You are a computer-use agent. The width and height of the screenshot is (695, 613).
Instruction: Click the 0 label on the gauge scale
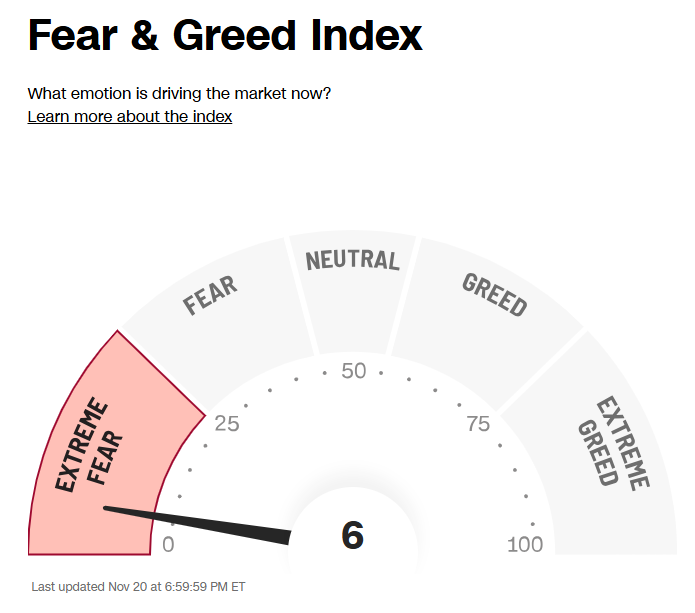coord(168,545)
